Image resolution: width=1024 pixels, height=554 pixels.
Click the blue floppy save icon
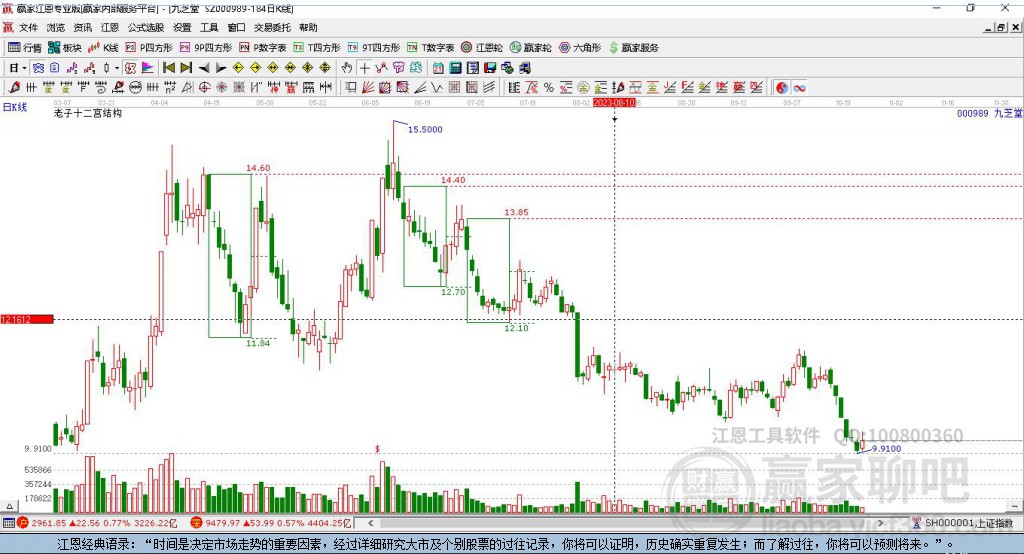pyautogui.click(x=490, y=68)
